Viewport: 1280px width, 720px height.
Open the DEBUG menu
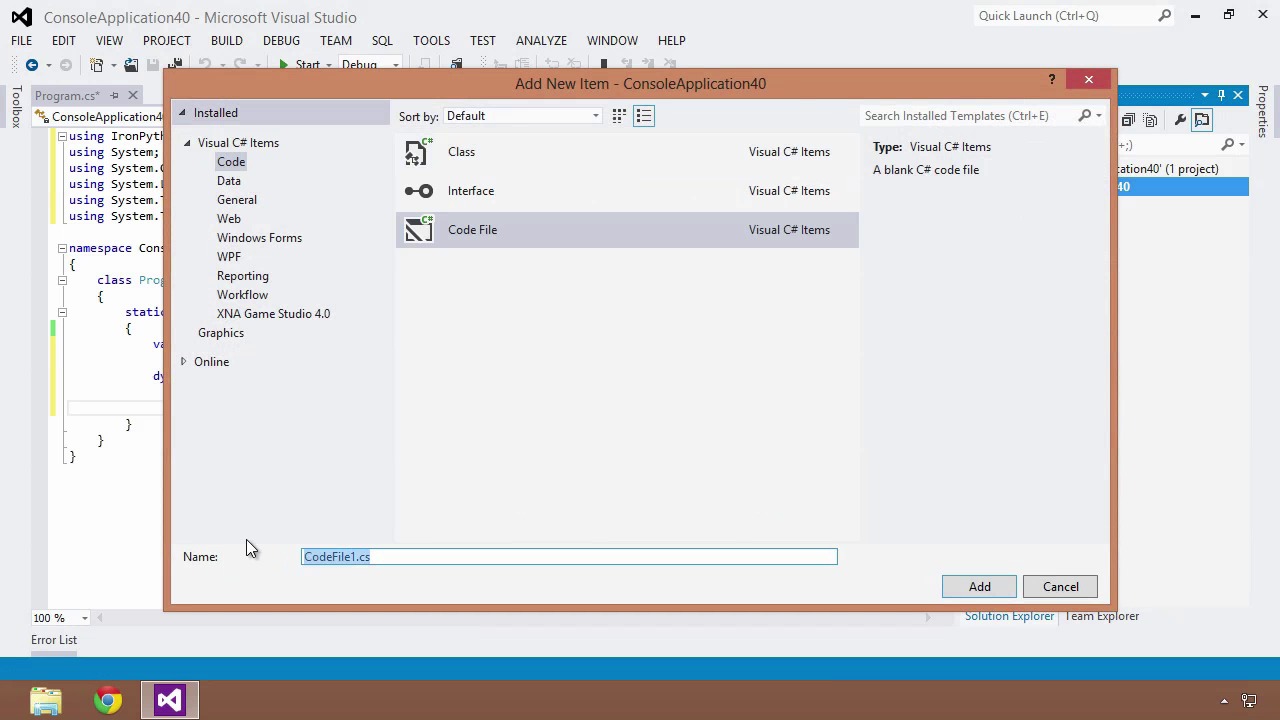[281, 41]
